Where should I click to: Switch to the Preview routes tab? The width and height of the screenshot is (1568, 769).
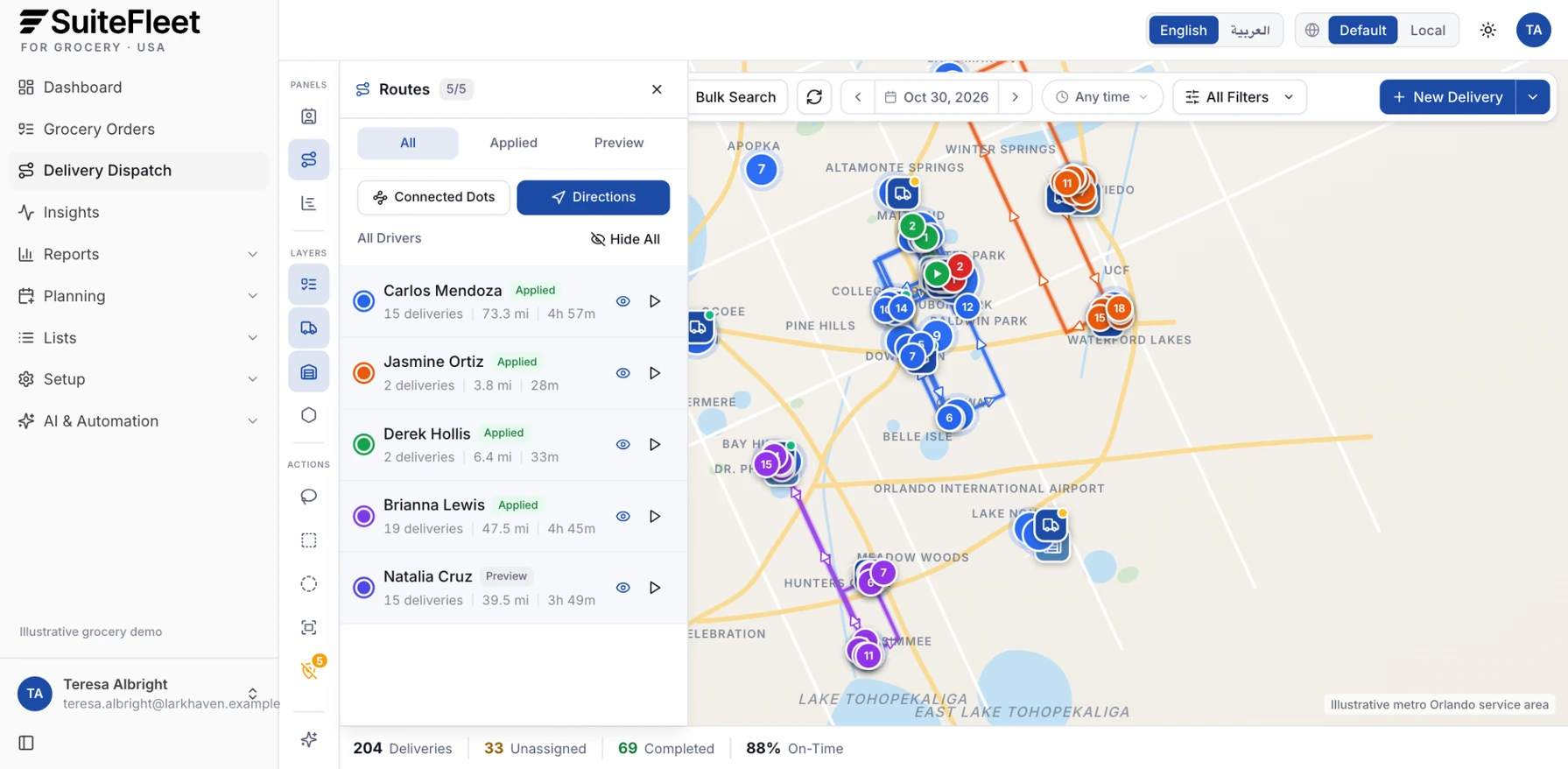tap(618, 143)
